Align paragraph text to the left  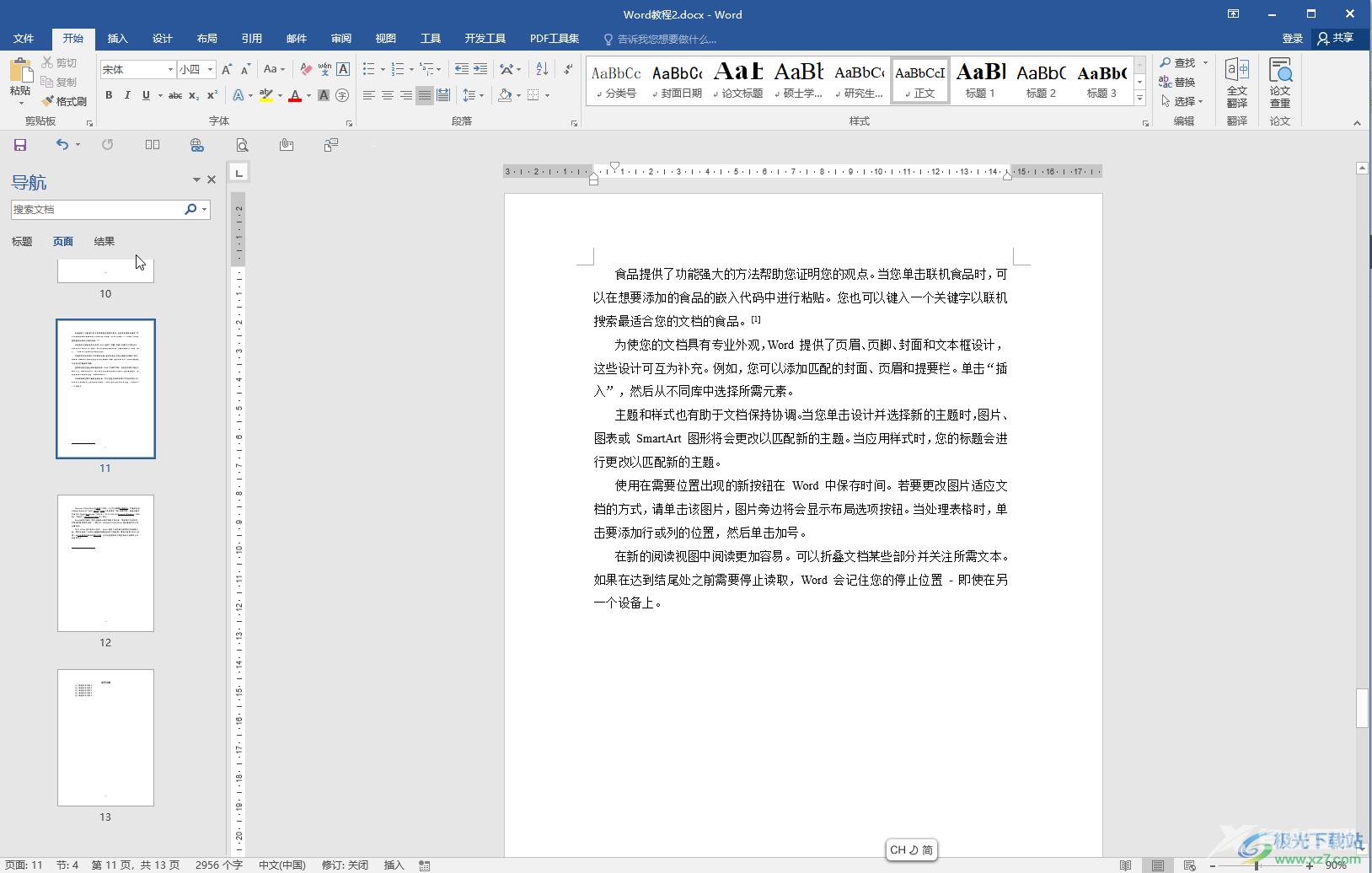coord(369,95)
